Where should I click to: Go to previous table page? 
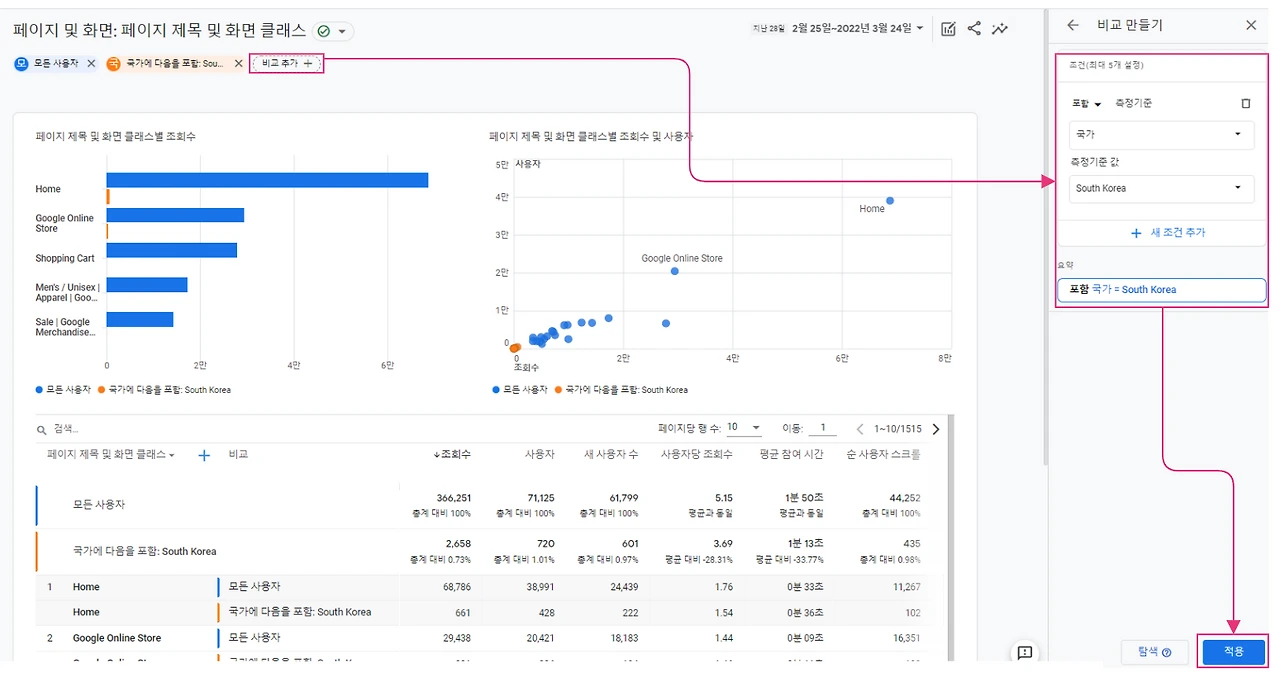860,429
